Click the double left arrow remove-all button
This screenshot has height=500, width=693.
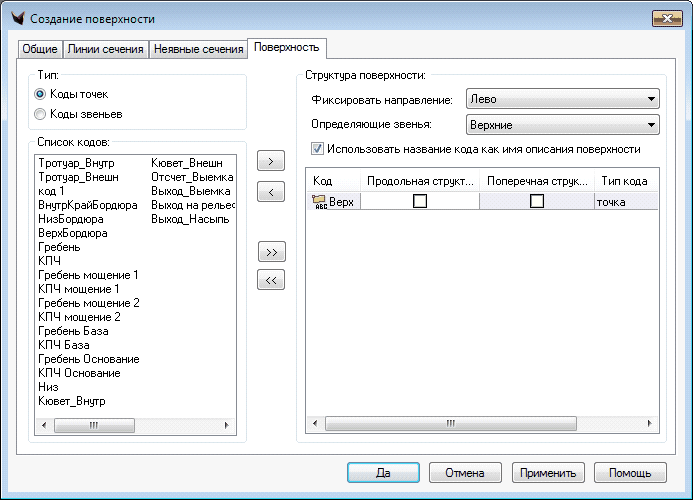click(270, 280)
